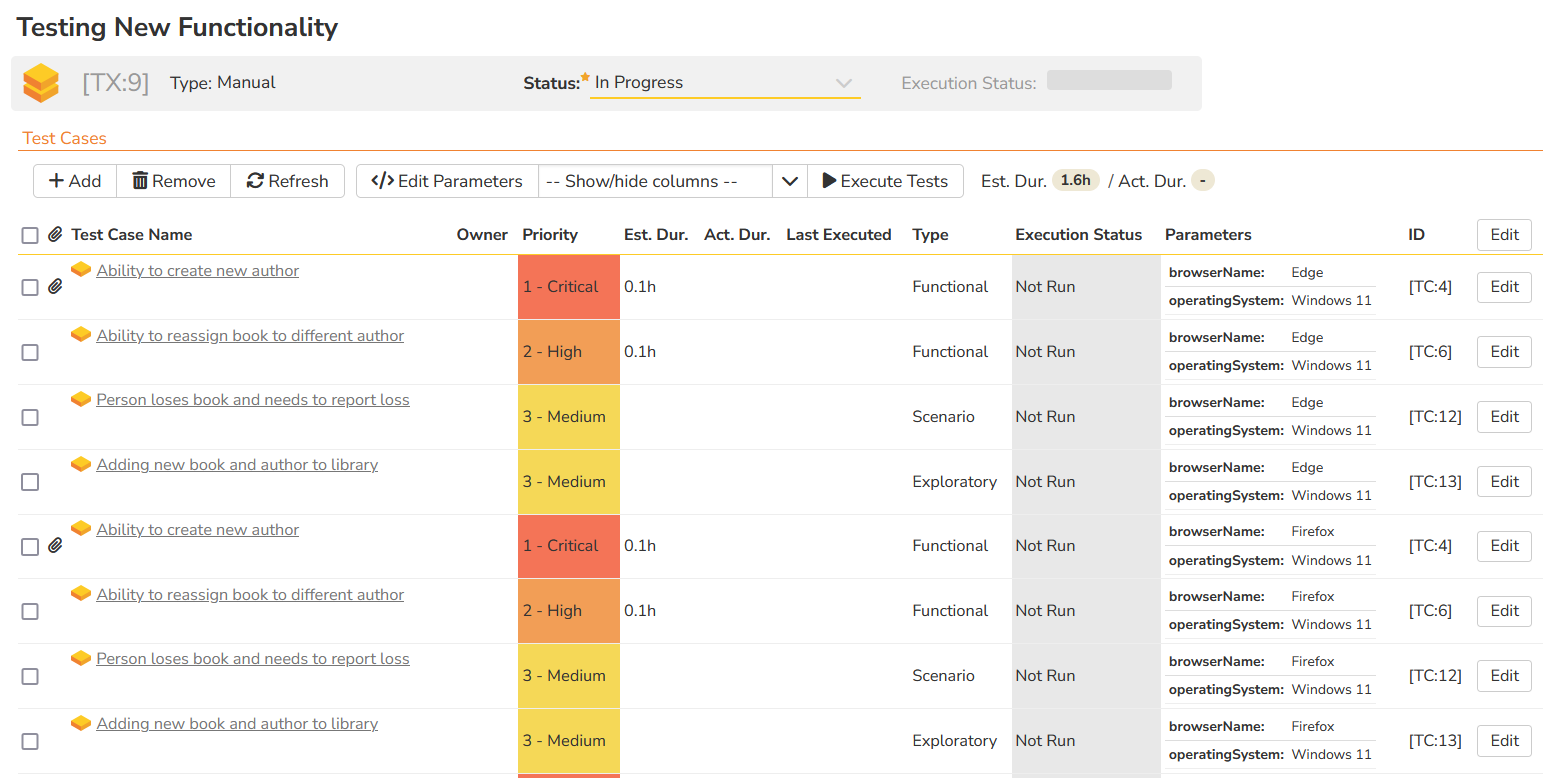The height and width of the screenshot is (778, 1561).
Task: Open the Edge 'Adding new book and author' link
Action: [x=237, y=465]
